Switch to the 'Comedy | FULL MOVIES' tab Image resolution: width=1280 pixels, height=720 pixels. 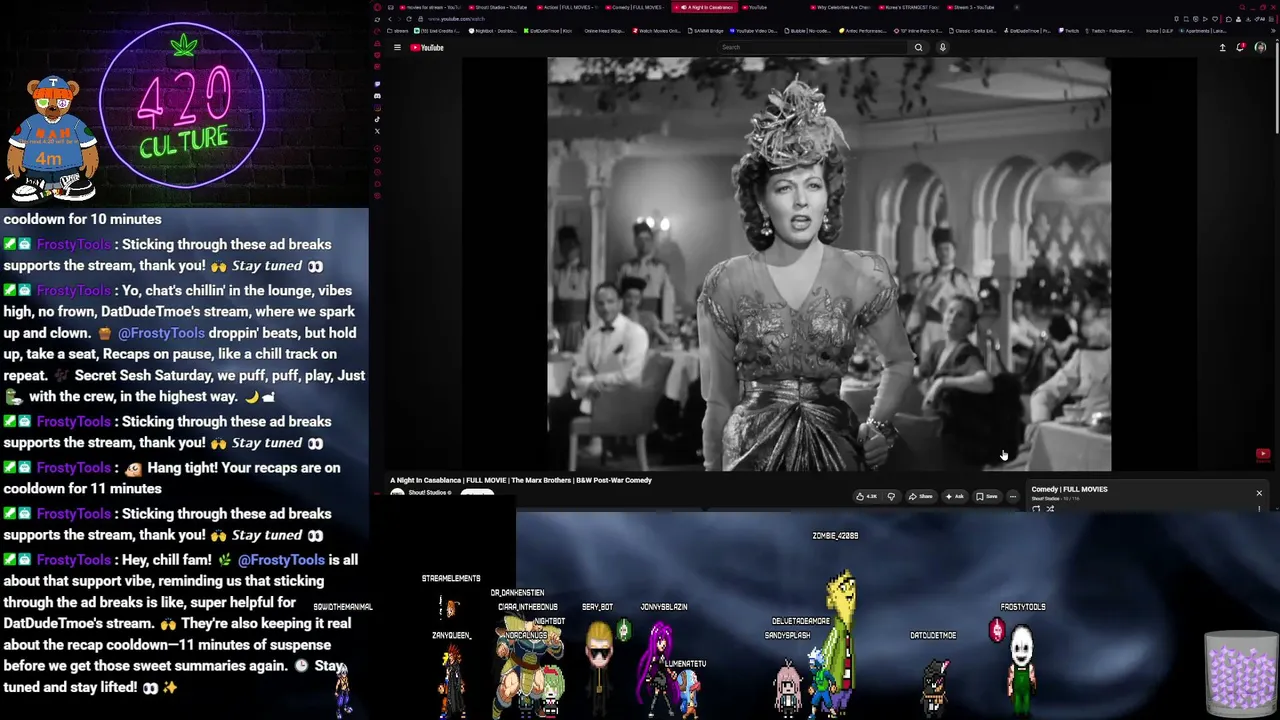coord(634,7)
